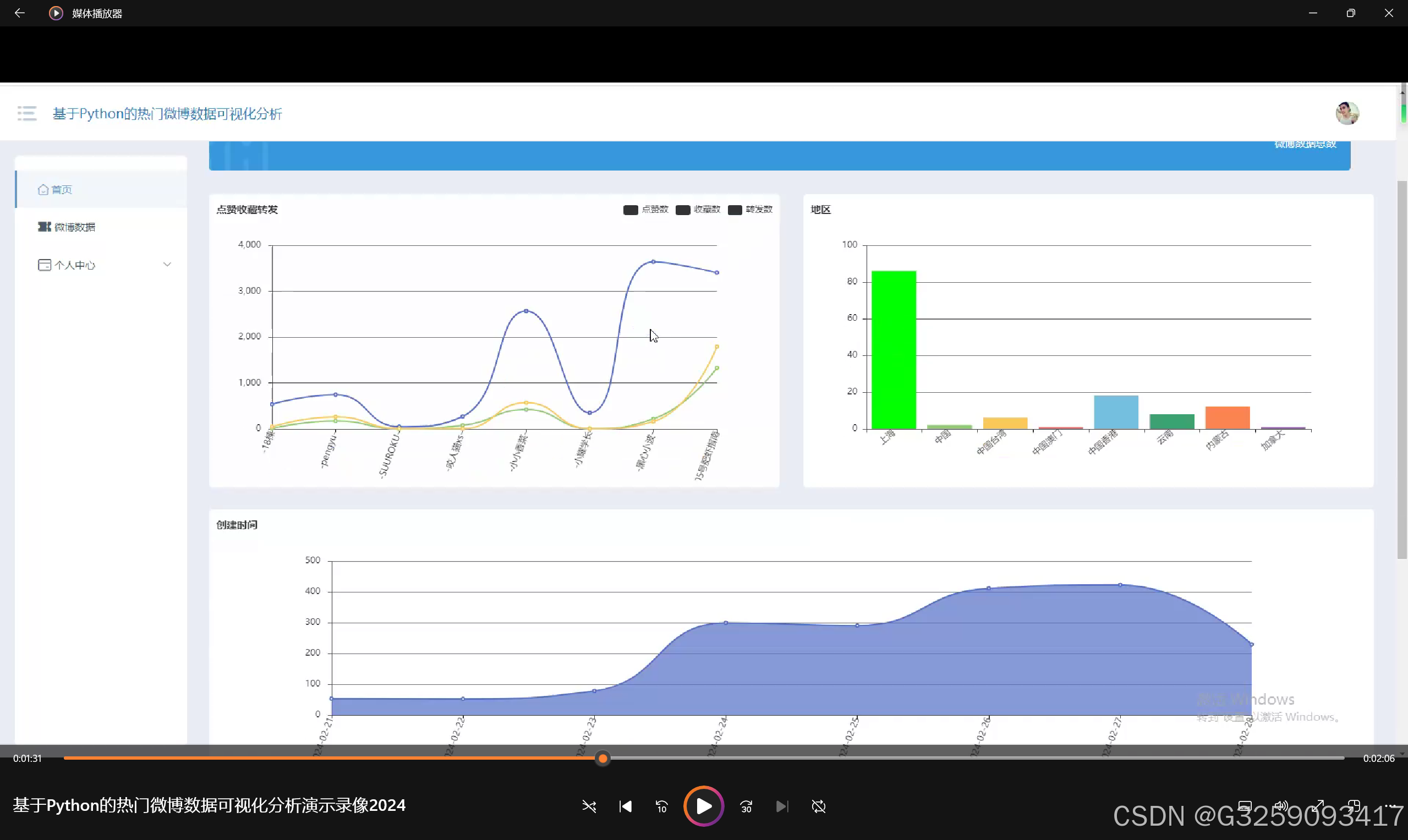
Task: Click the media player back arrow
Action: point(19,13)
